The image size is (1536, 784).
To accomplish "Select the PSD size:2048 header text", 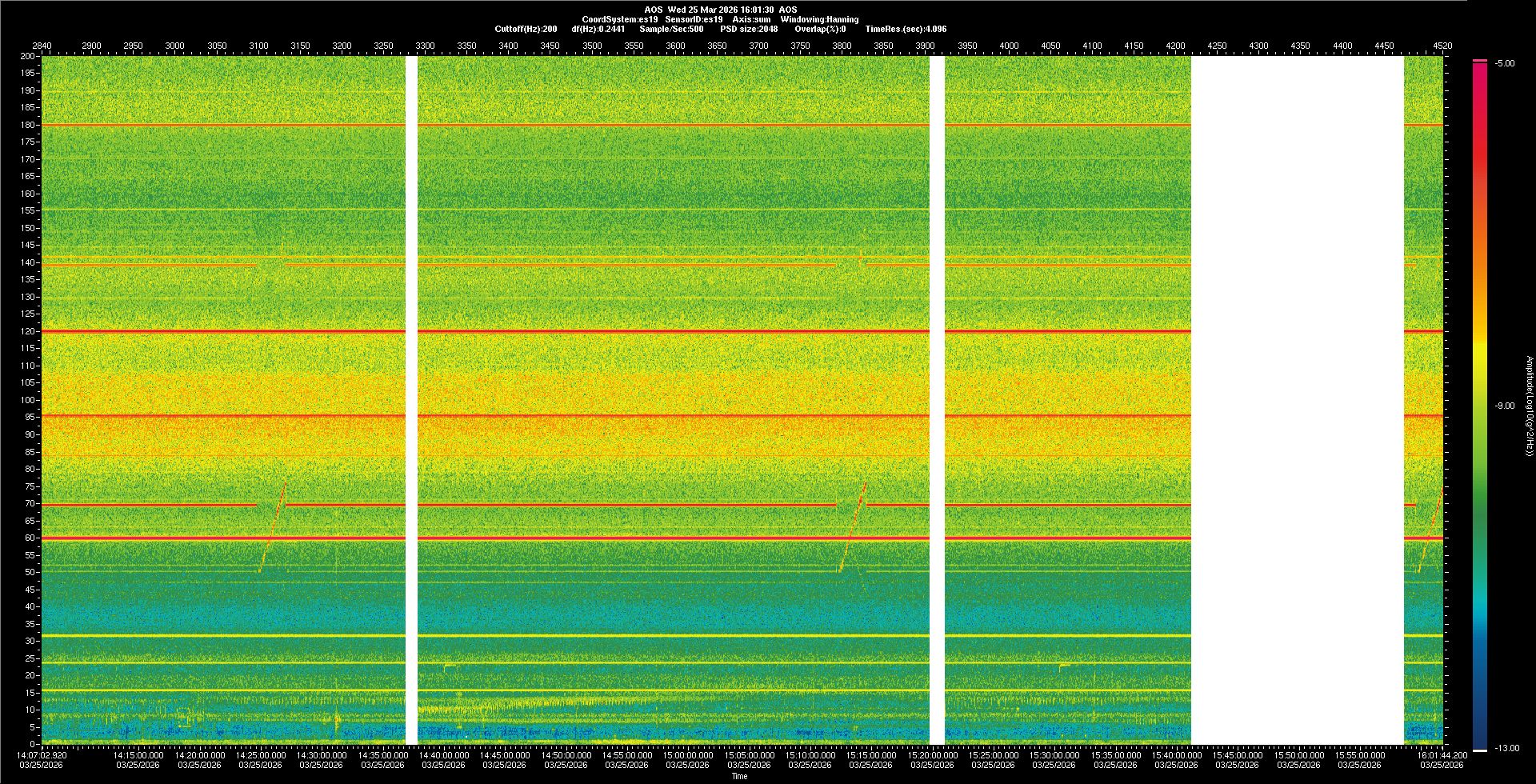I will (749, 29).
